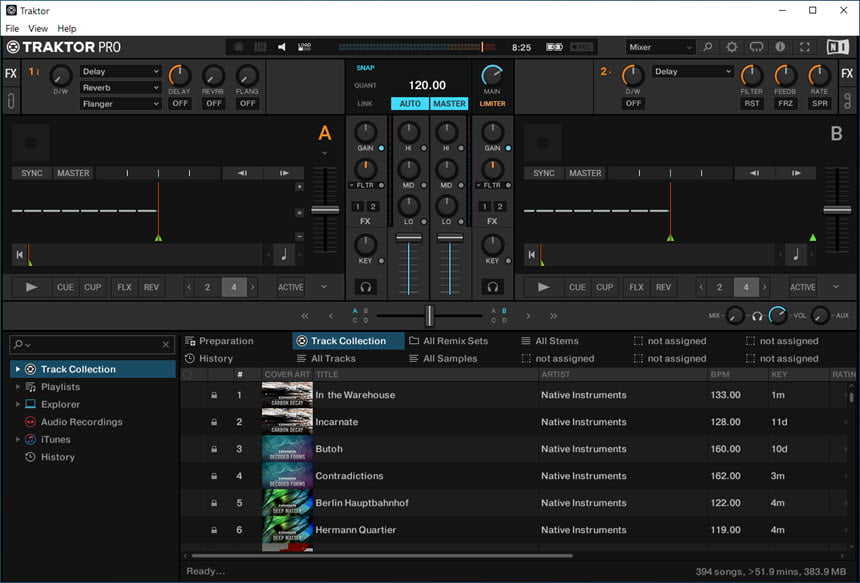Click CUE on Deck A
Image resolution: width=860 pixels, height=583 pixels.
pos(65,287)
